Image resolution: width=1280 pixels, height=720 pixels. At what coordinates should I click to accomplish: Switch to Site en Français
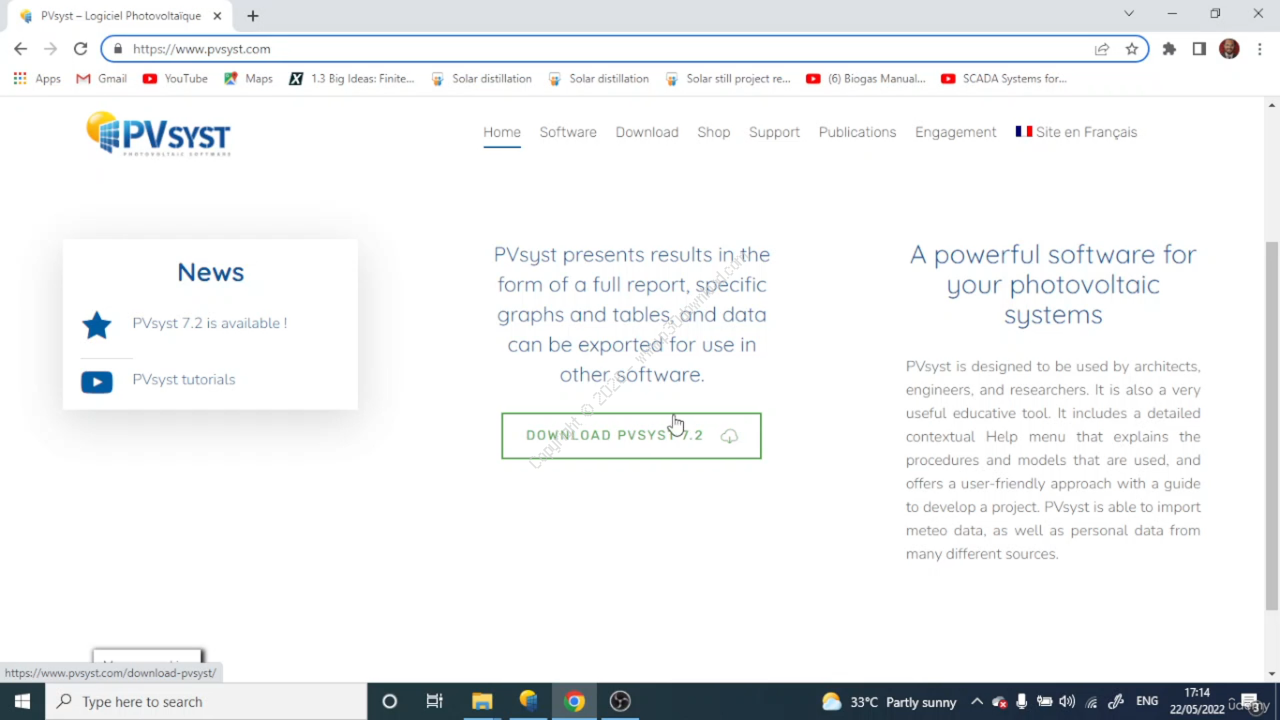coord(1076,132)
